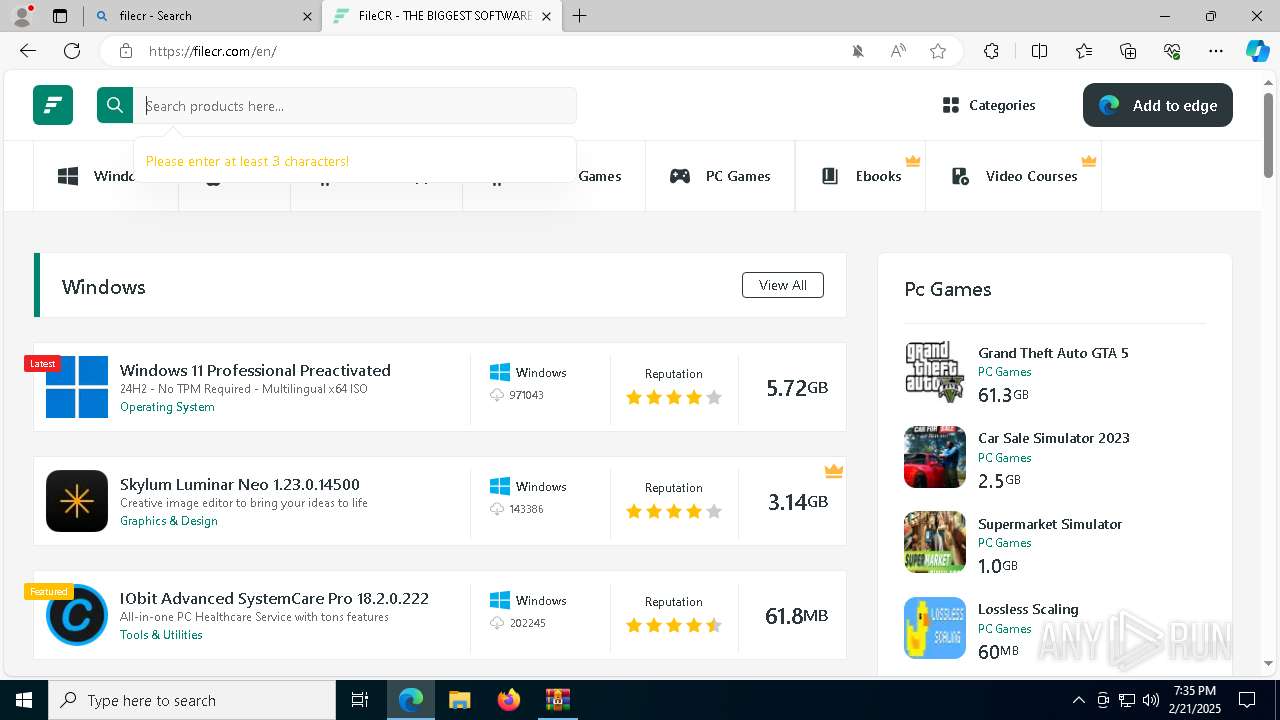1280x720 pixels.
Task: Select the PC Games tab
Action: click(x=720, y=176)
